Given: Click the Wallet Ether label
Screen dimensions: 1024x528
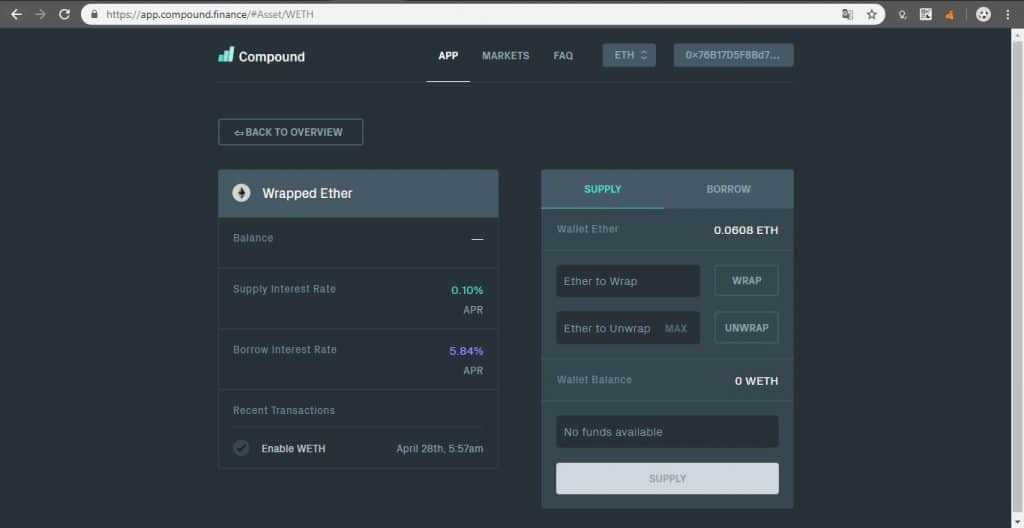Looking at the screenshot, I should pyautogui.click(x=588, y=229).
